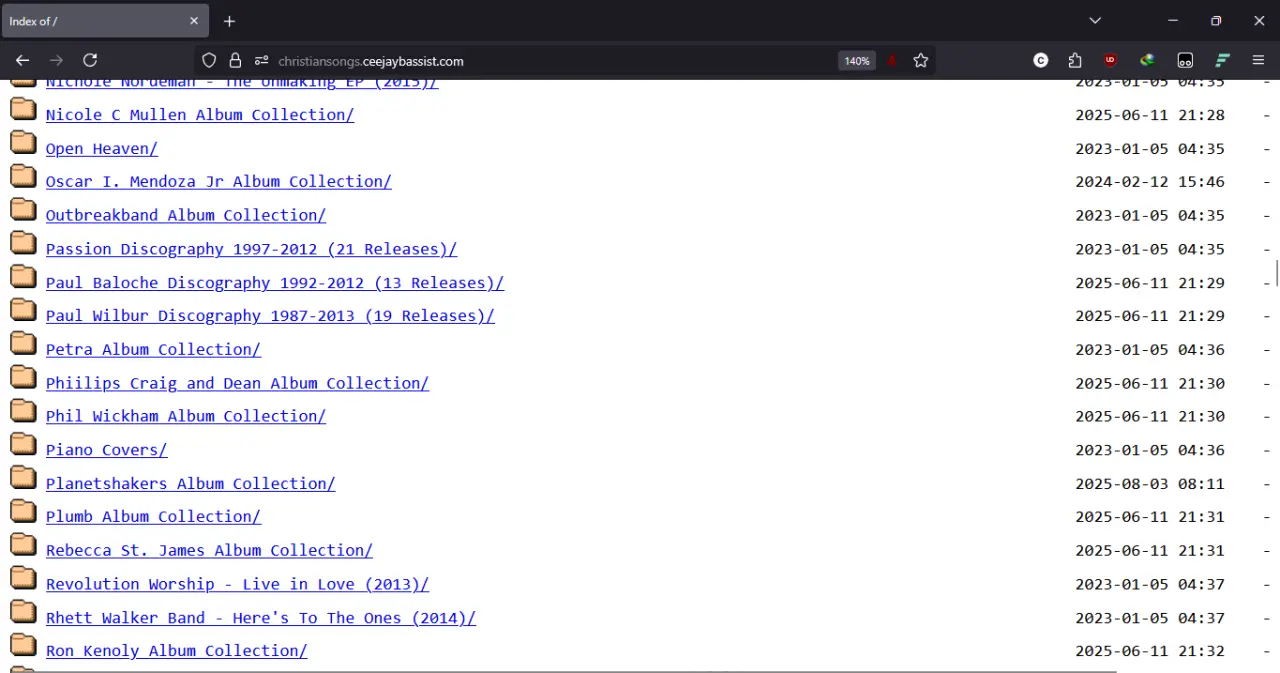
Task: Reset the 140% zoom level
Action: 857,61
